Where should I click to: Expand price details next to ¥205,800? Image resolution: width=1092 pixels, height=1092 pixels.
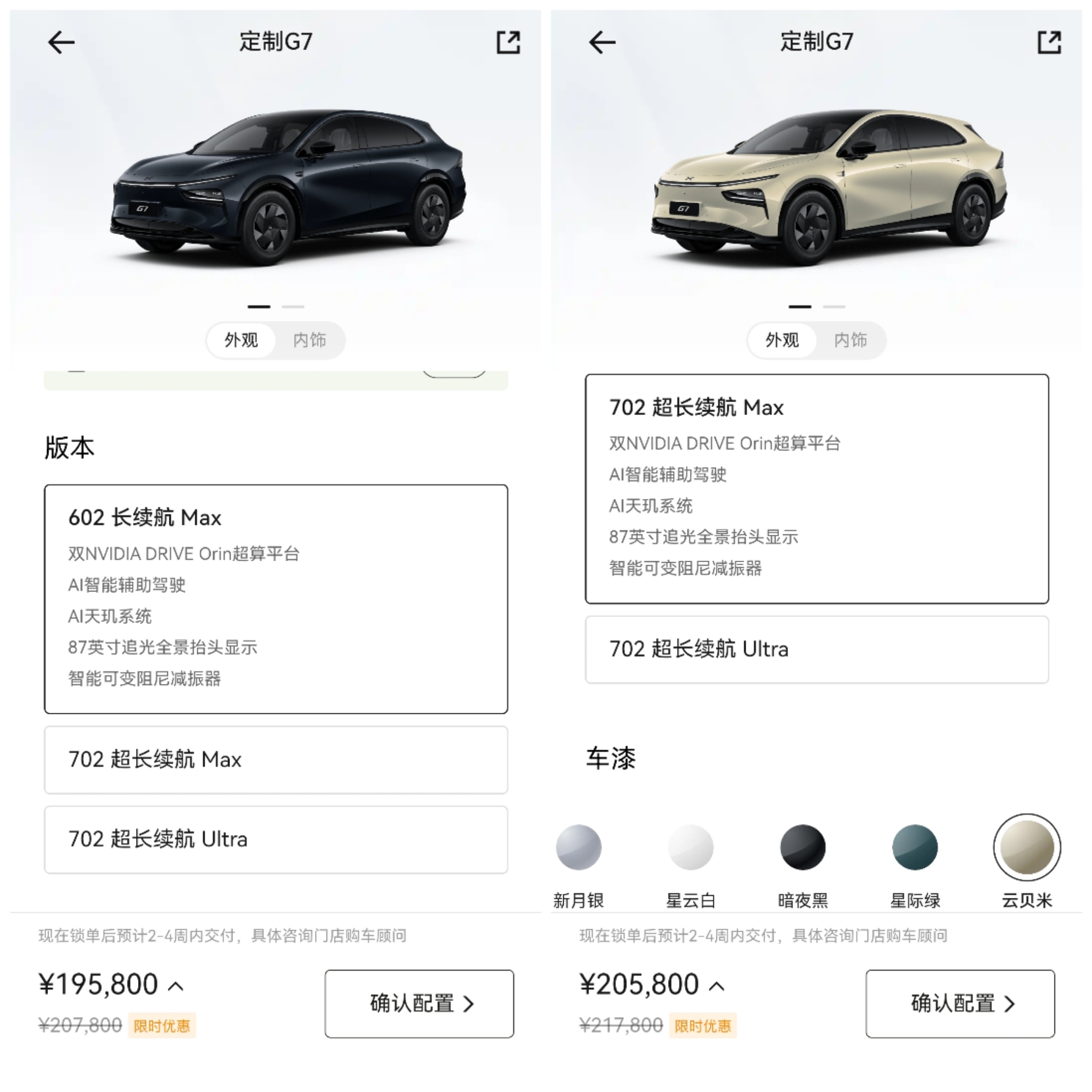coord(717,986)
